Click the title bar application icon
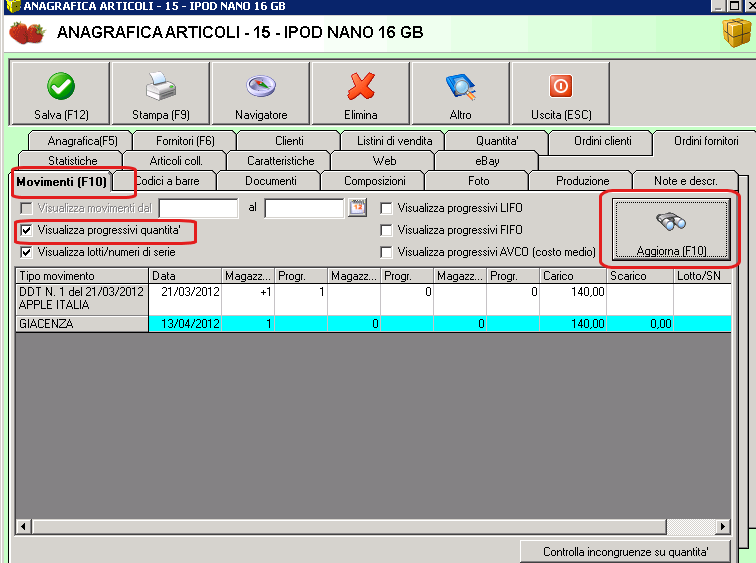The height and width of the screenshot is (563, 756). tap(13, 6)
